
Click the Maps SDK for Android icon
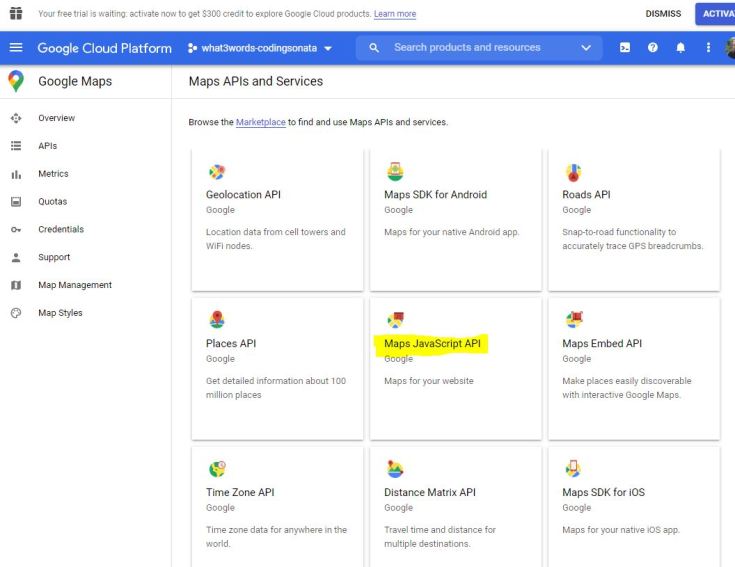[x=395, y=172]
